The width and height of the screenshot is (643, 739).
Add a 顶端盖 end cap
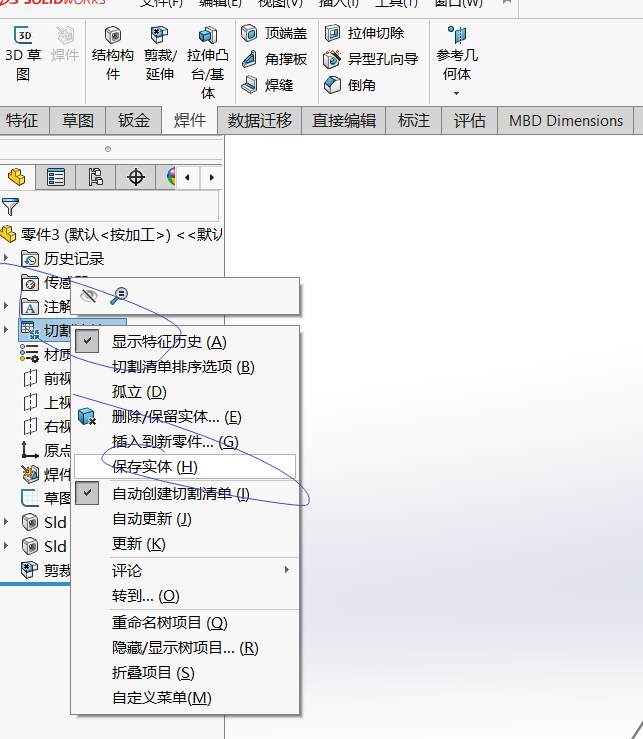click(274, 33)
